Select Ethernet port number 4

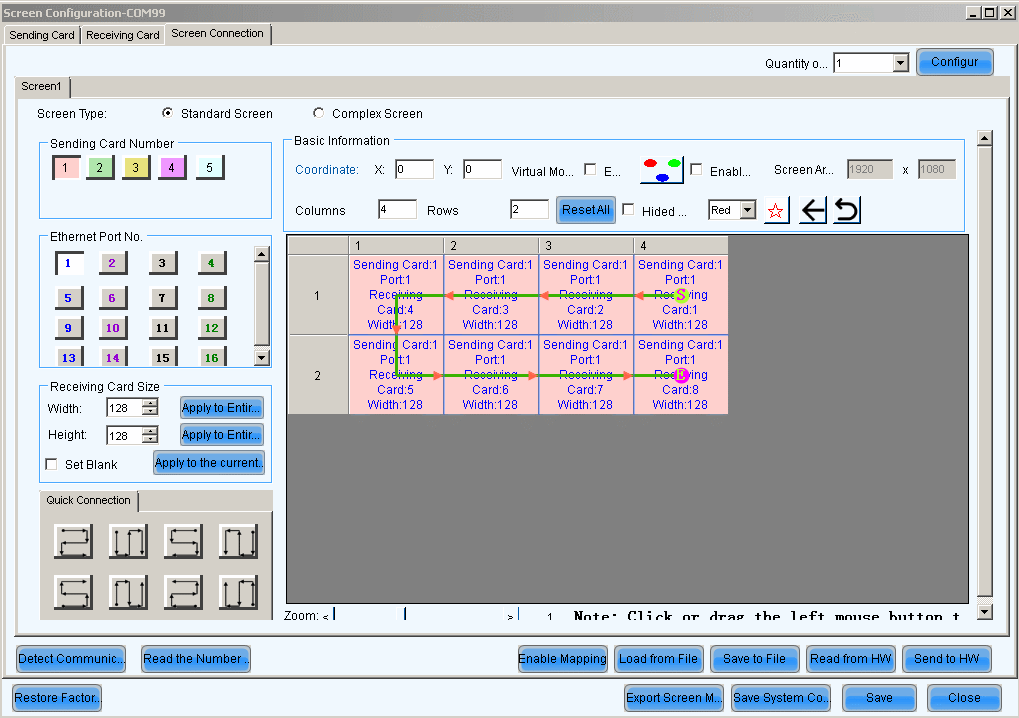tap(211, 264)
